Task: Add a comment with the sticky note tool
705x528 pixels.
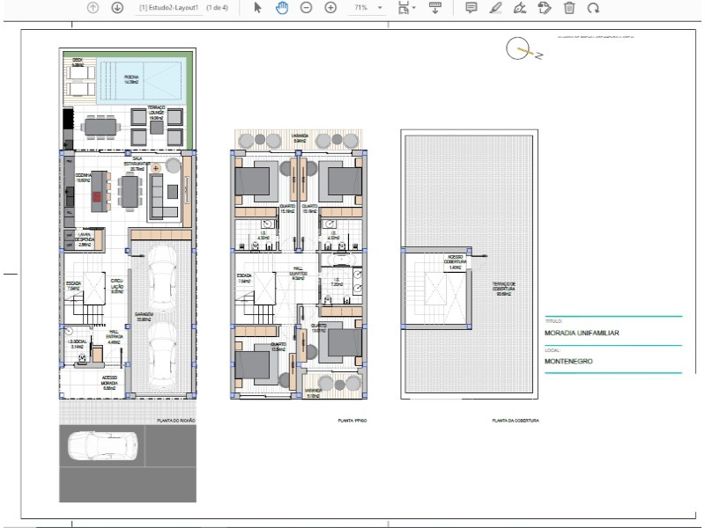Action: tap(472, 7)
